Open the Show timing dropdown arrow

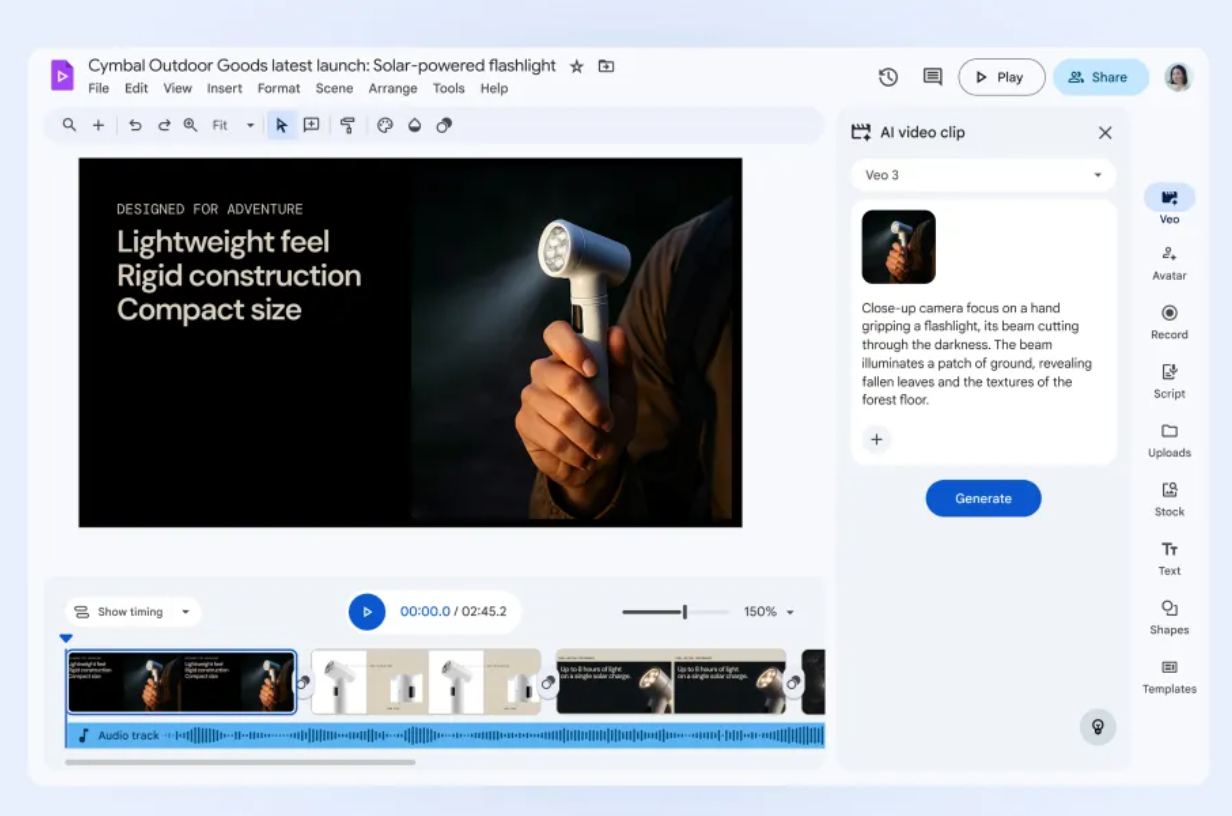click(x=185, y=612)
